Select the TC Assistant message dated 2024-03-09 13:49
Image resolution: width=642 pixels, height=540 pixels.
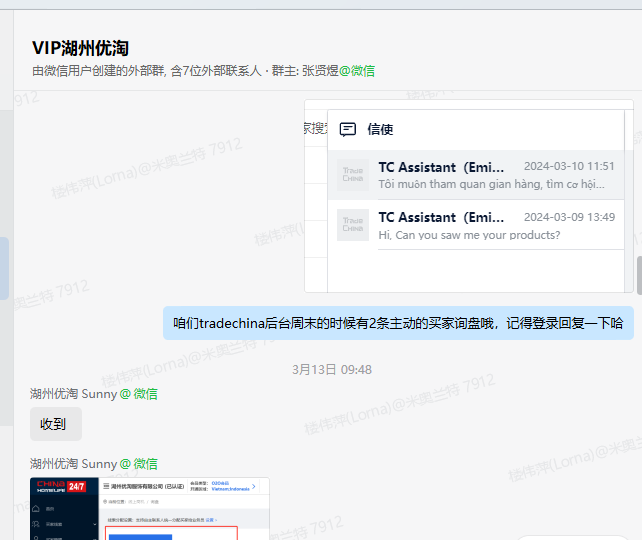click(x=476, y=225)
